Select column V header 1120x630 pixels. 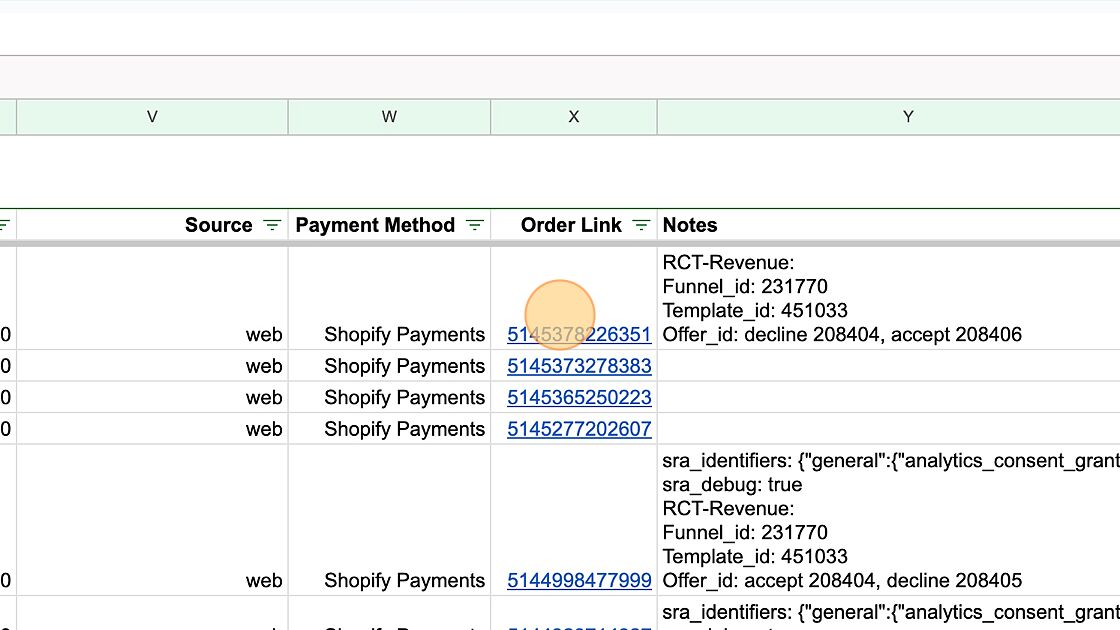click(152, 117)
